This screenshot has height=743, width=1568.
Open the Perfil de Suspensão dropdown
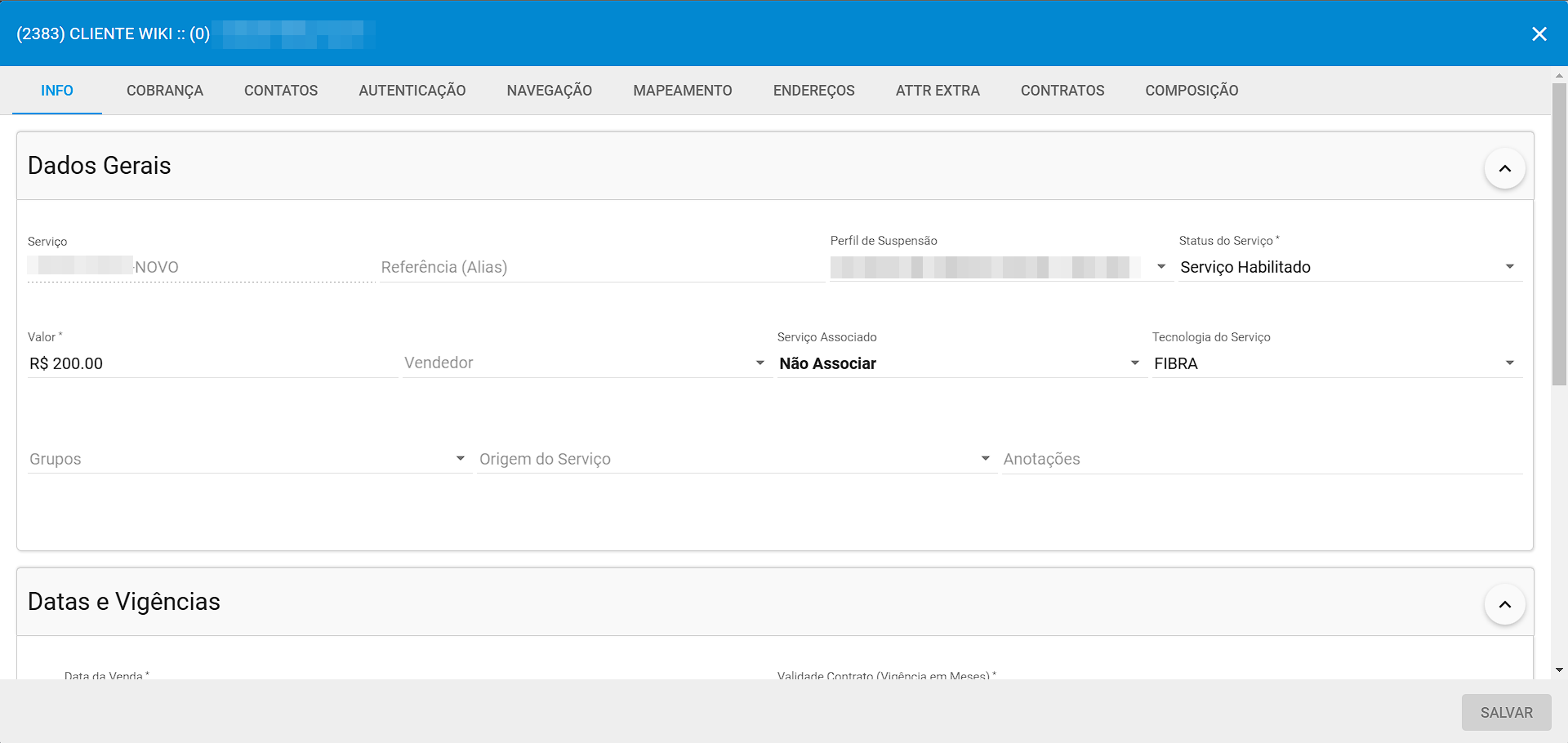1001,267
